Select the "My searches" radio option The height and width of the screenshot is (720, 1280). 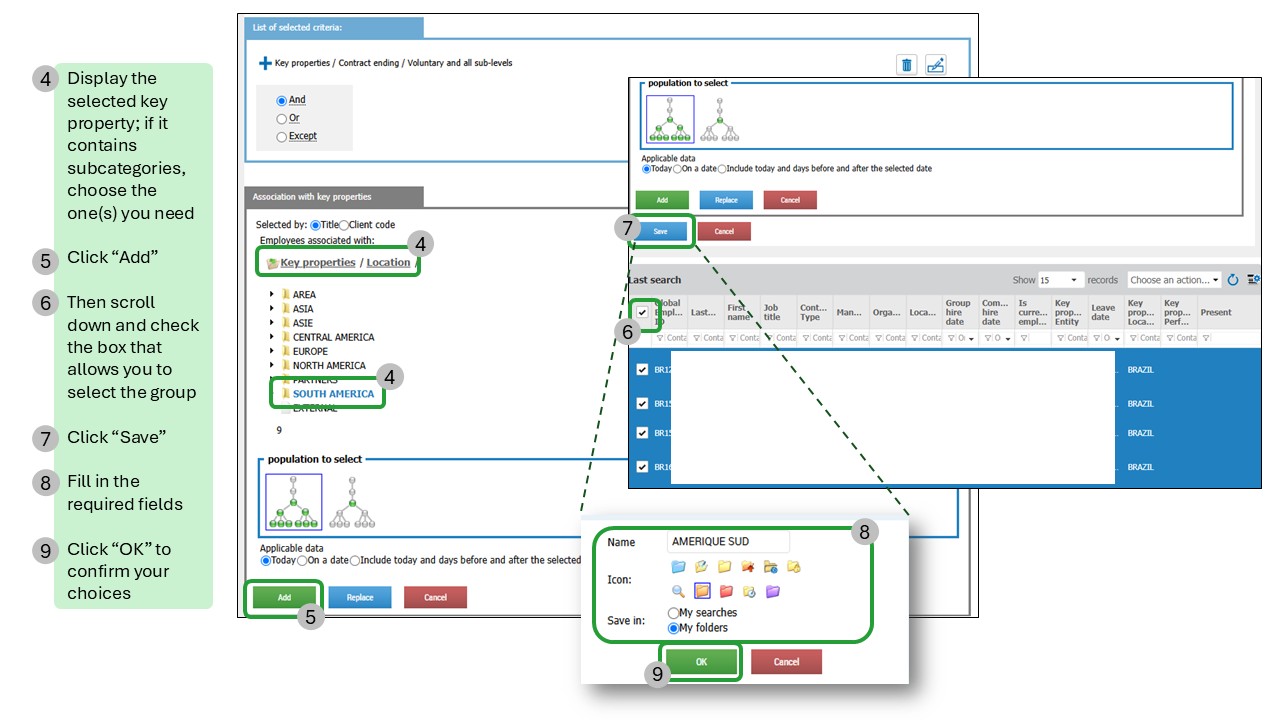coord(673,613)
